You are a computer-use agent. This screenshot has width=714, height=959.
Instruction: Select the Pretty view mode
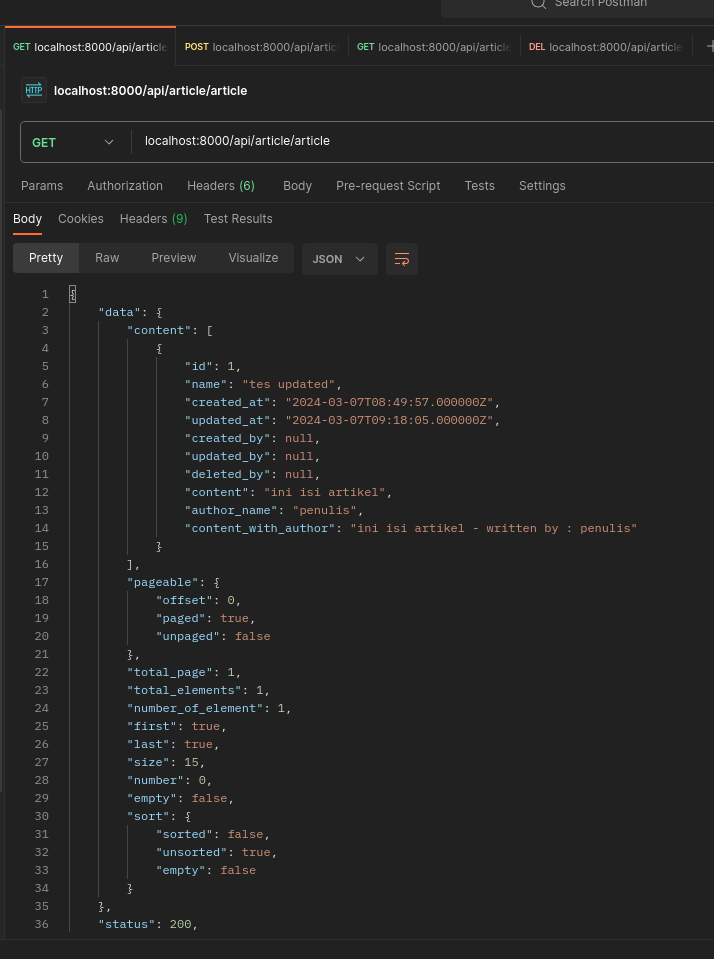pyautogui.click(x=46, y=258)
